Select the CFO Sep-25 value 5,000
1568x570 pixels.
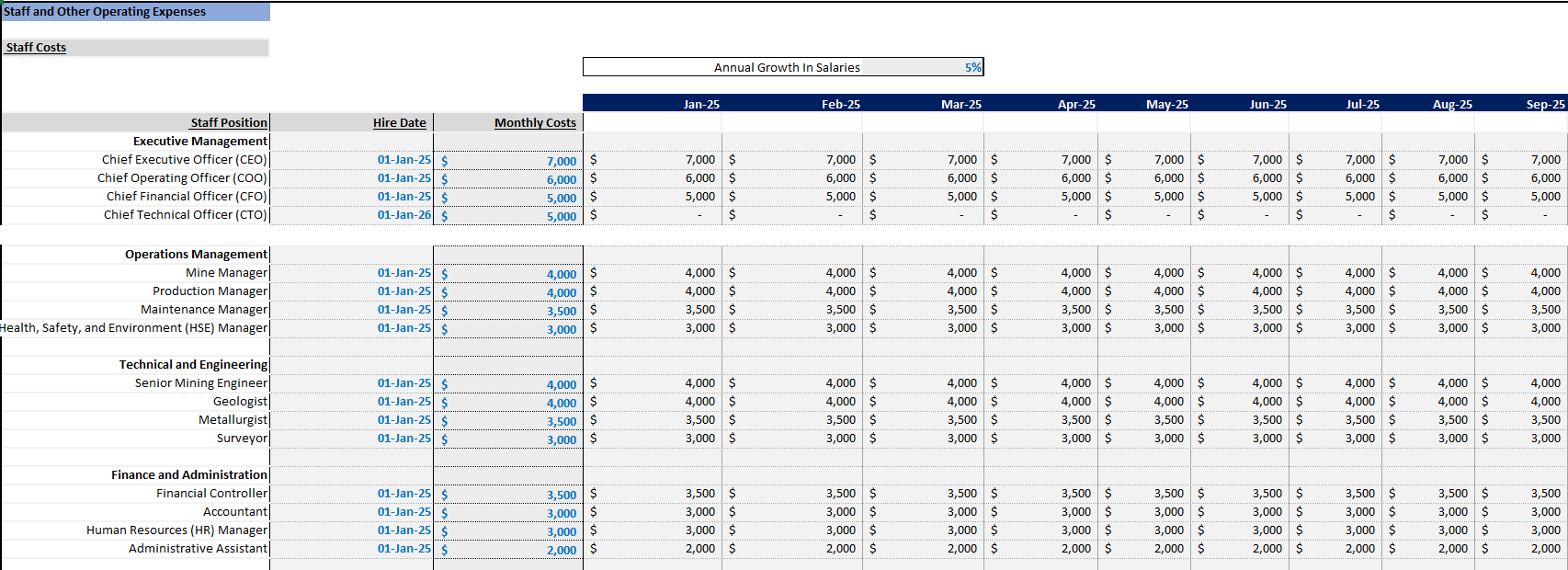[1521, 196]
